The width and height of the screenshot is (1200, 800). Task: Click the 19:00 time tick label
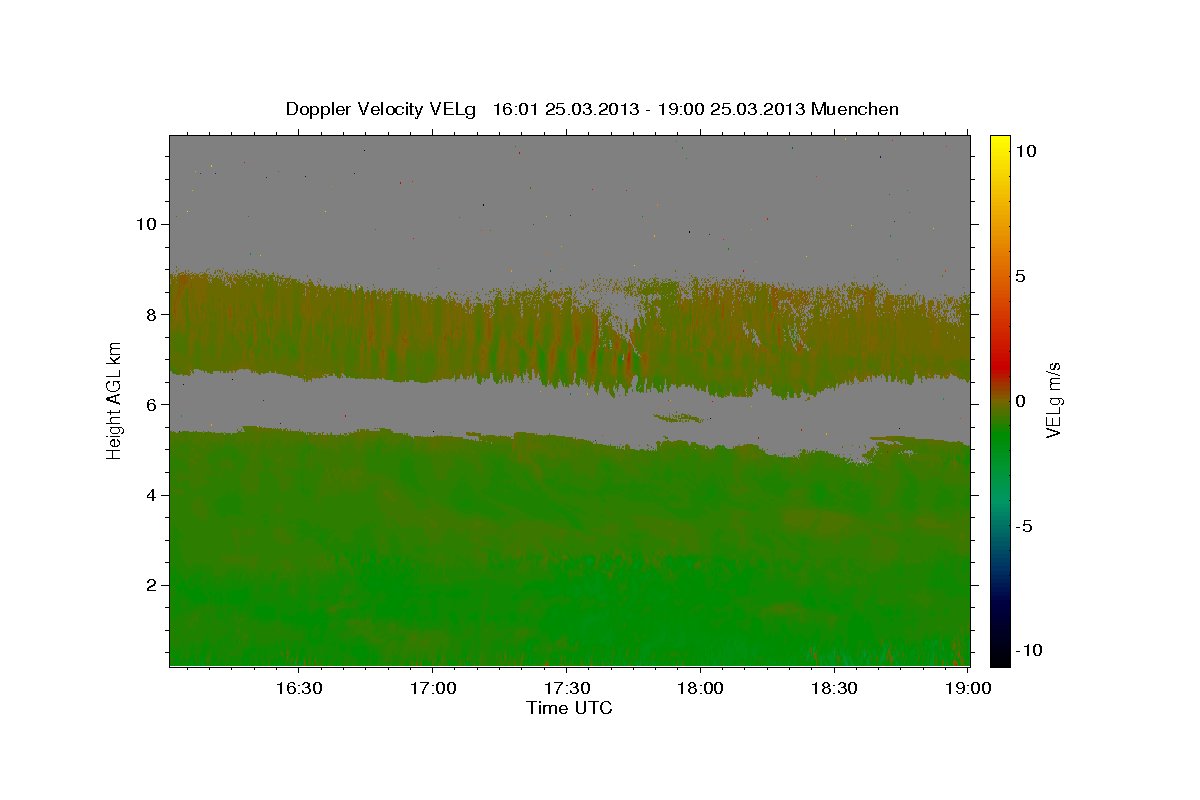[x=968, y=689]
